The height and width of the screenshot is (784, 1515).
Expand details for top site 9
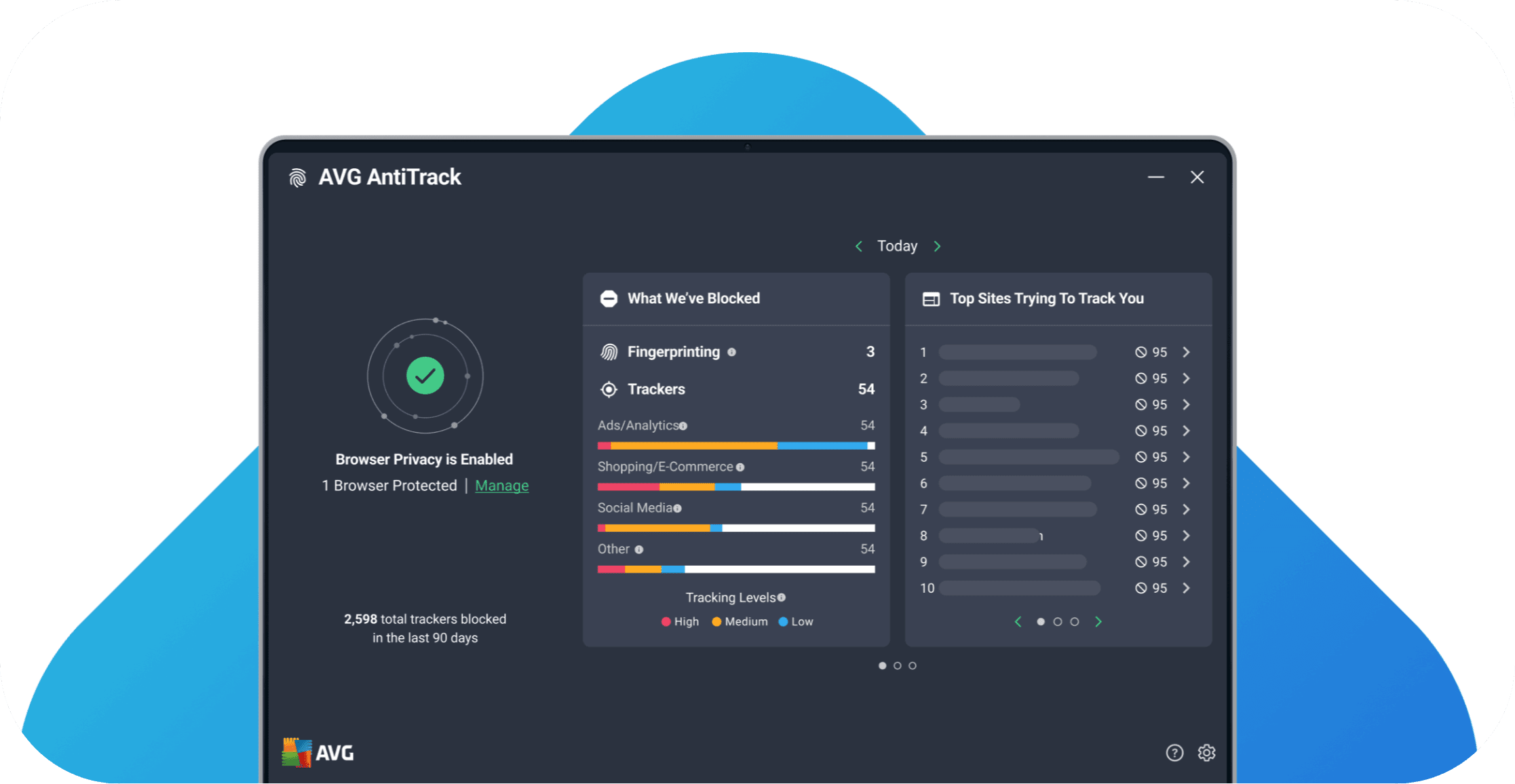pos(1186,562)
